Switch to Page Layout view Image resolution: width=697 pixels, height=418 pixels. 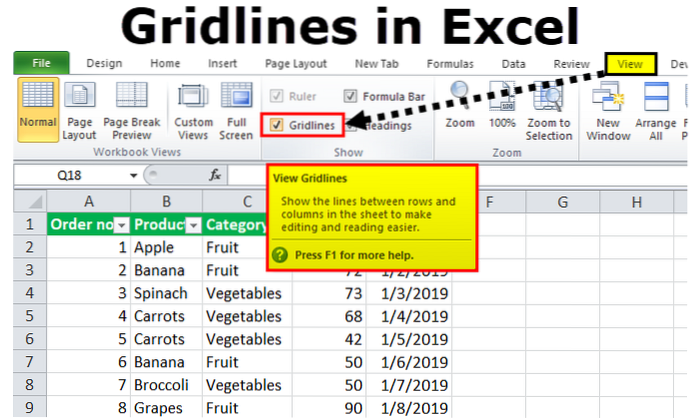pyautogui.click(x=79, y=110)
